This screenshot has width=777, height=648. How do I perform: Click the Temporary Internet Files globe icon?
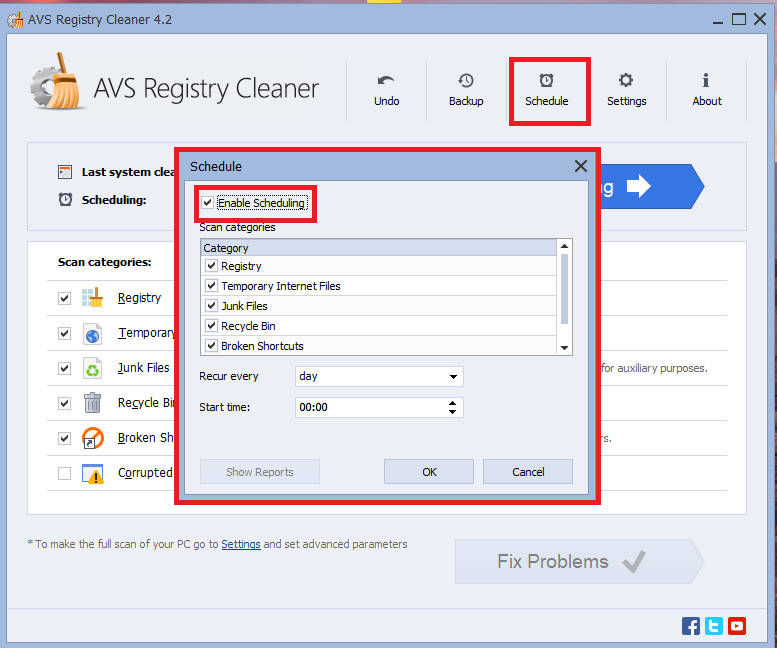[x=93, y=333]
